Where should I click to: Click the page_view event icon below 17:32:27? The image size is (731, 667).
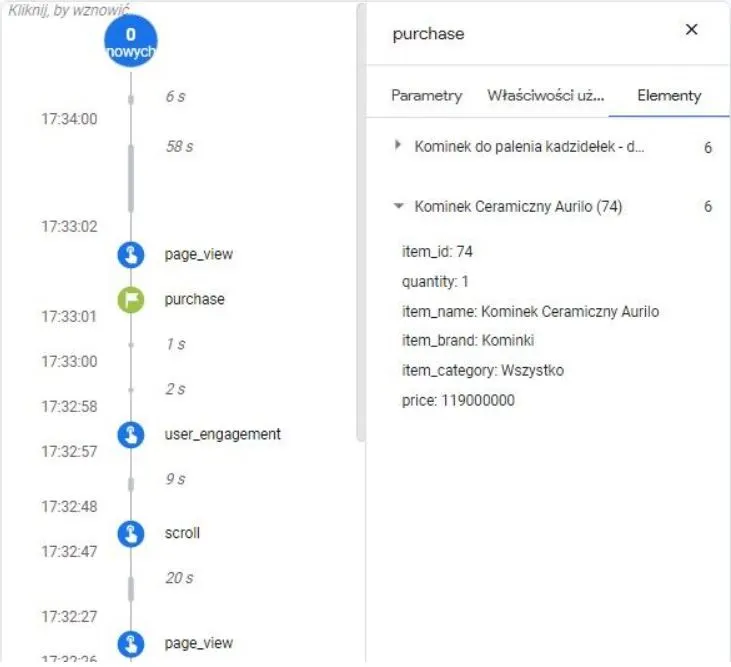131,644
